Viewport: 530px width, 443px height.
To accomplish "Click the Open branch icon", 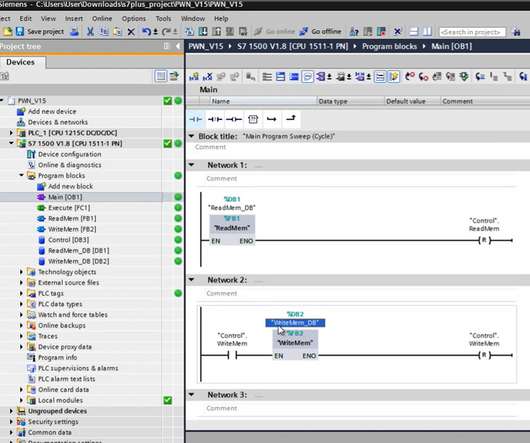I will coord(271,119).
